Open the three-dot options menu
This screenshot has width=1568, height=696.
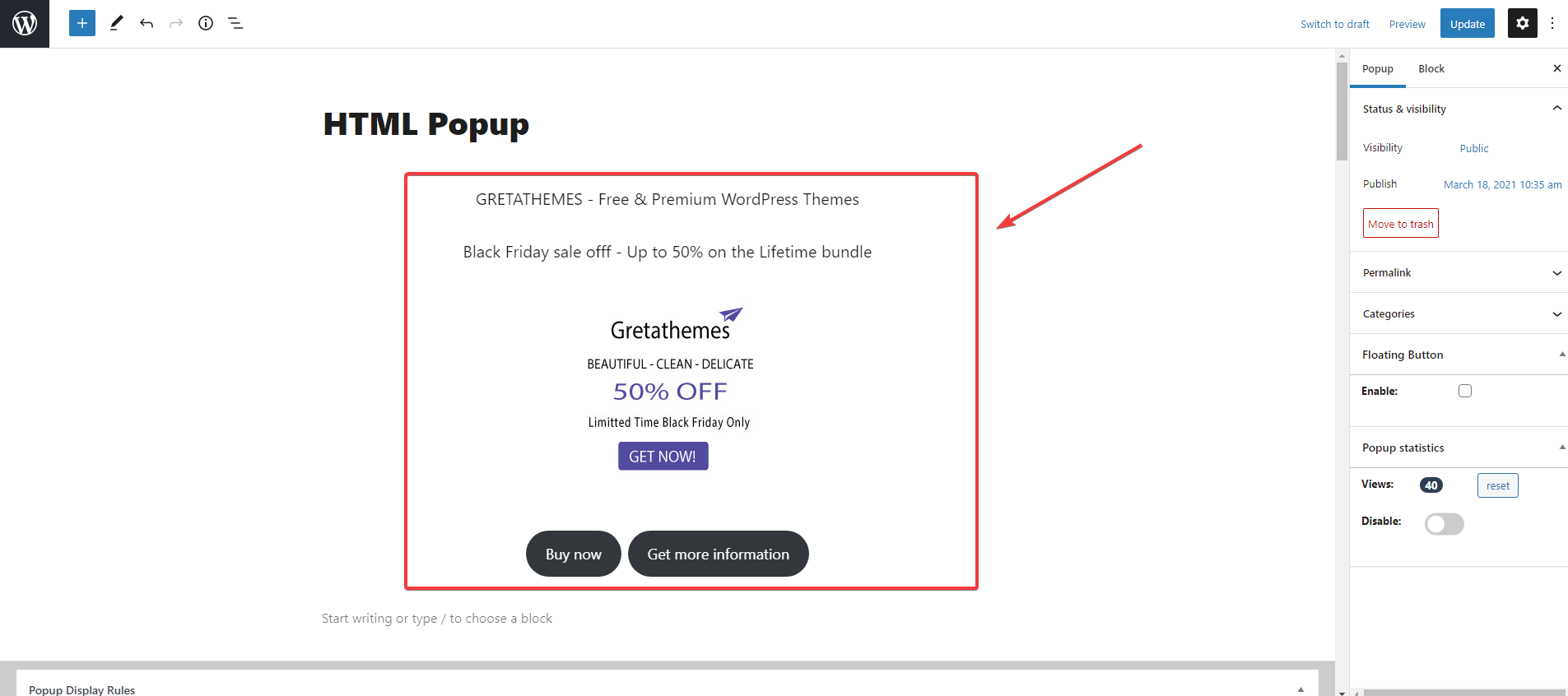point(1552,23)
